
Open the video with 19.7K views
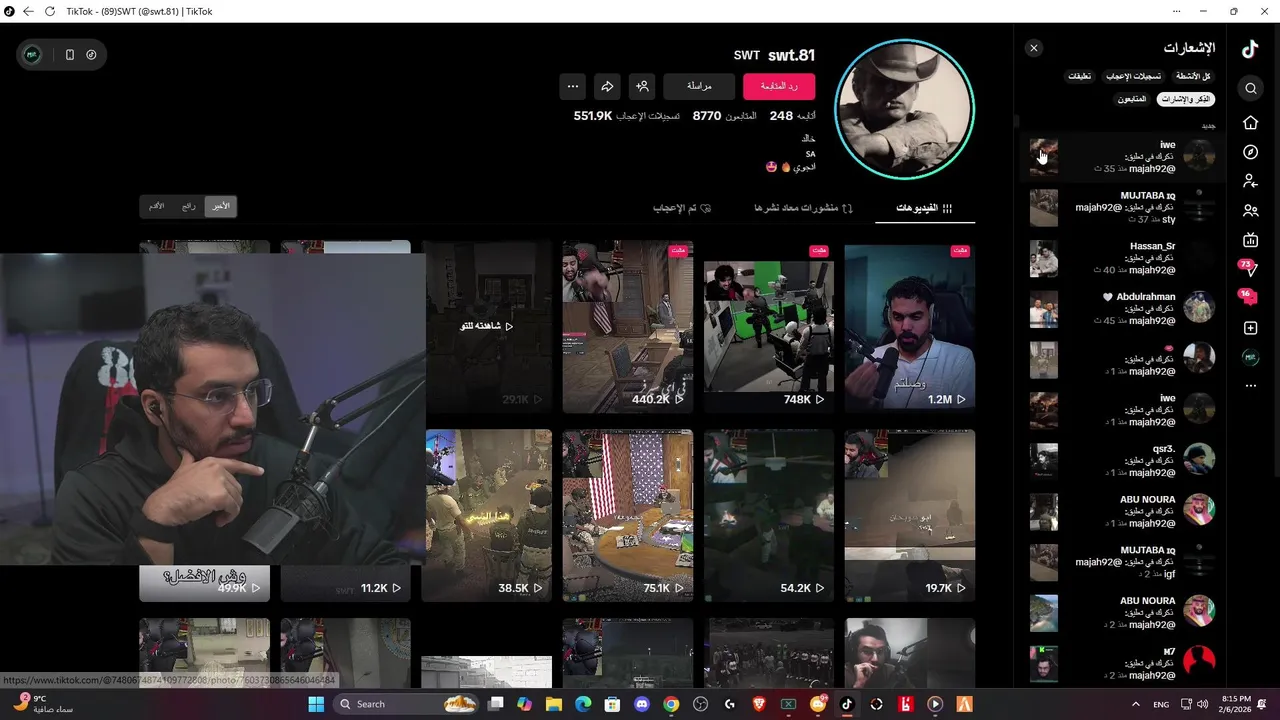(909, 515)
